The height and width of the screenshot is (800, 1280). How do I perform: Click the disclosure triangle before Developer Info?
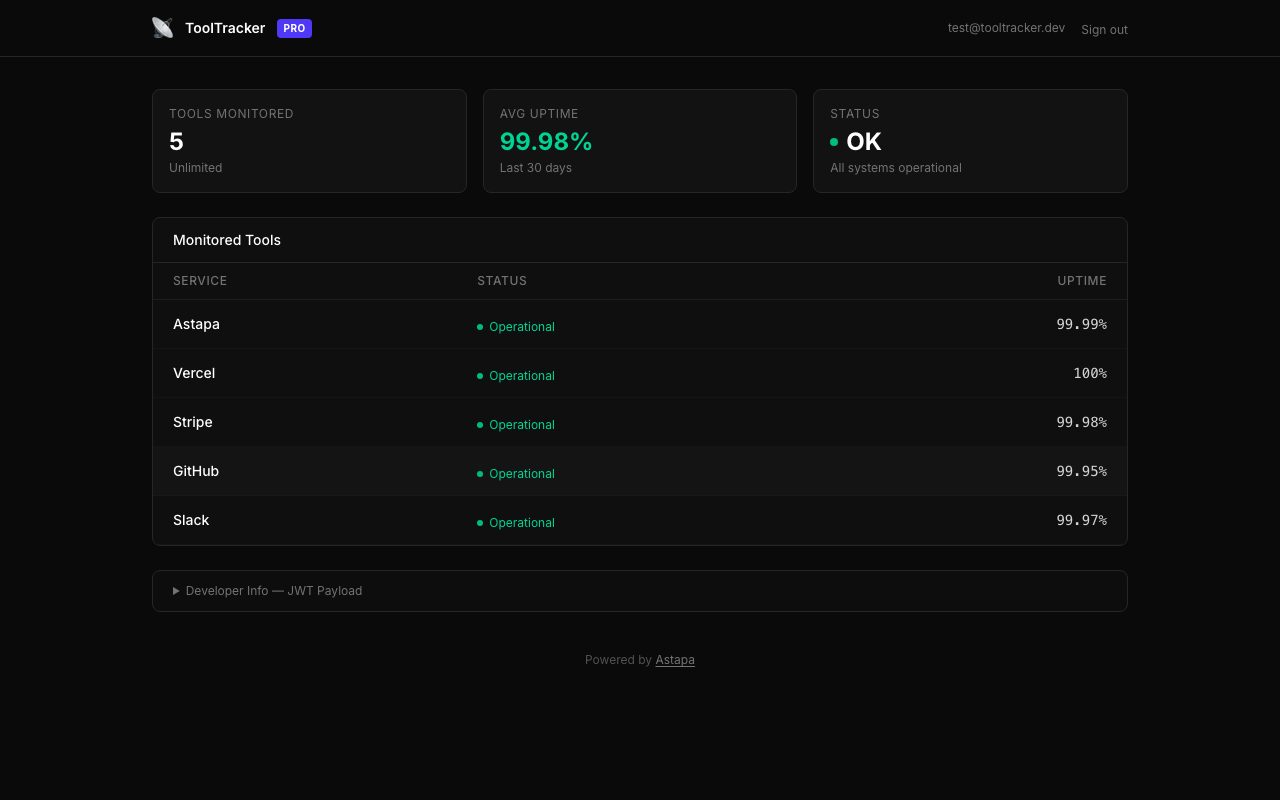[176, 590]
